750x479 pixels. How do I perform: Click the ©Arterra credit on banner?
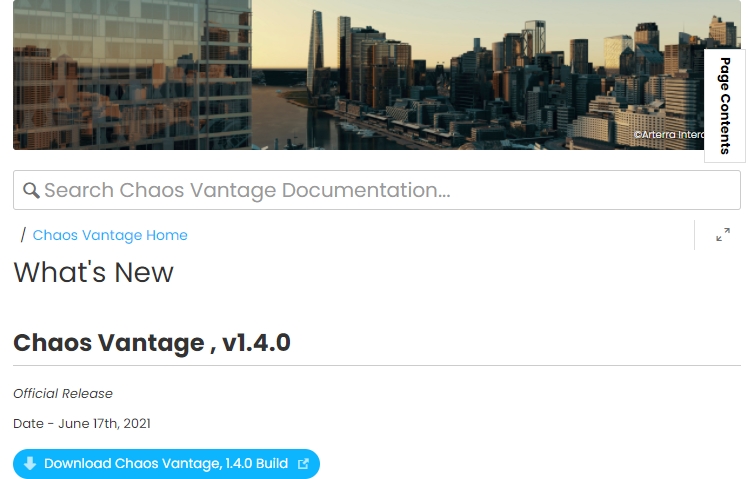668,134
